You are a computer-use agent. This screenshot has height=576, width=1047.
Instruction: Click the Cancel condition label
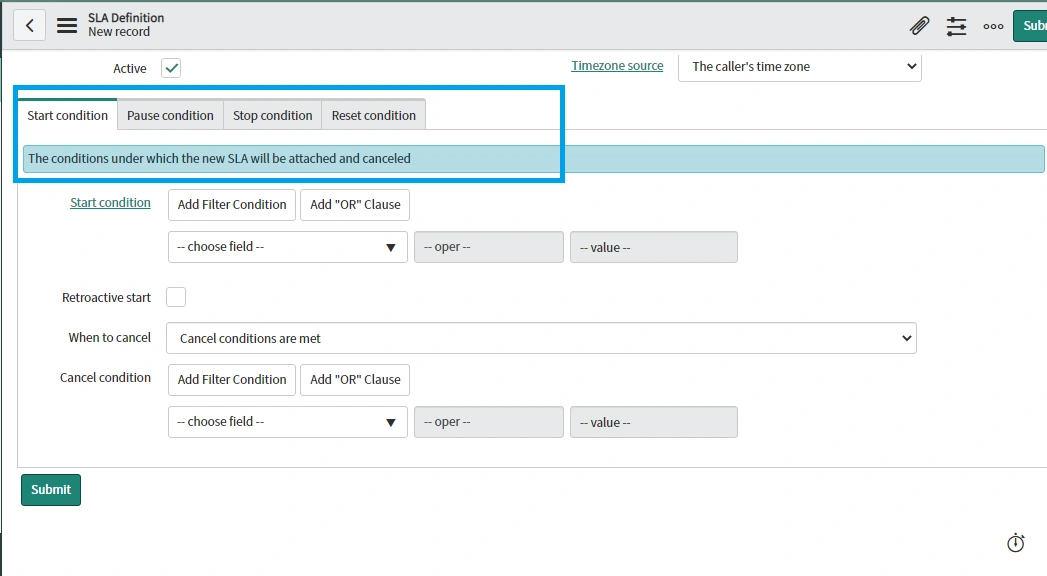[106, 378]
